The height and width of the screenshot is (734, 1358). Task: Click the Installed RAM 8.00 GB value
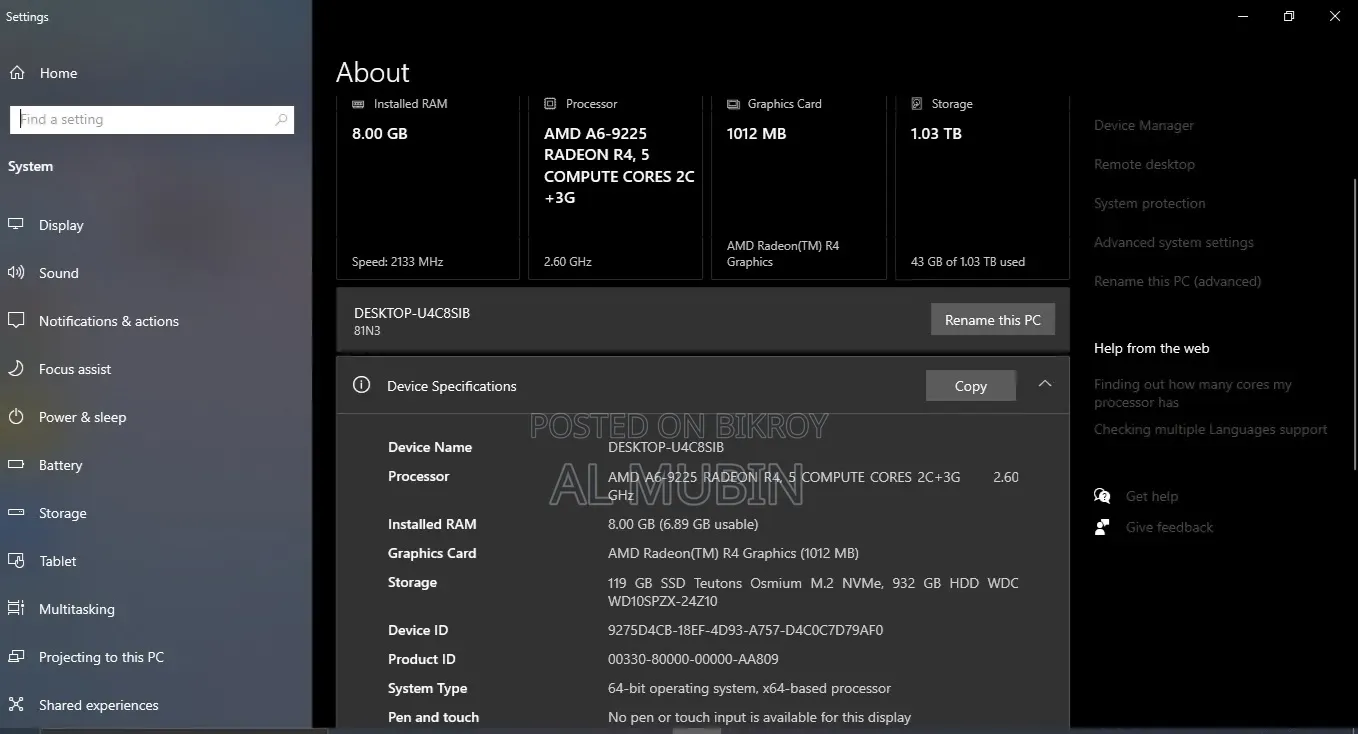380,133
